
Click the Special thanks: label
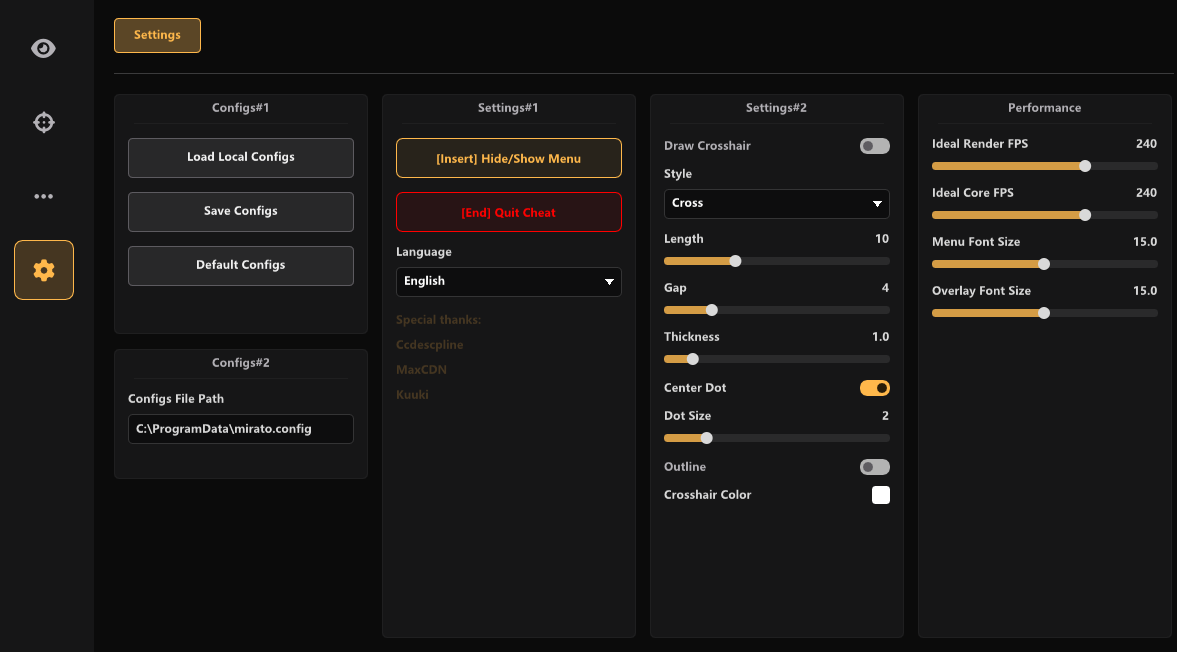438,320
